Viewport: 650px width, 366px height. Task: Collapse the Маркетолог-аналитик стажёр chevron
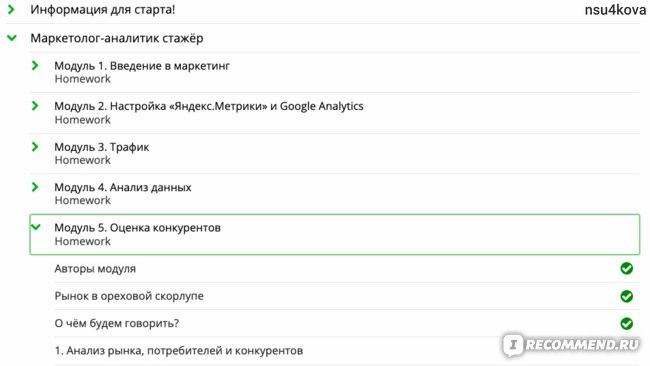(x=12, y=38)
